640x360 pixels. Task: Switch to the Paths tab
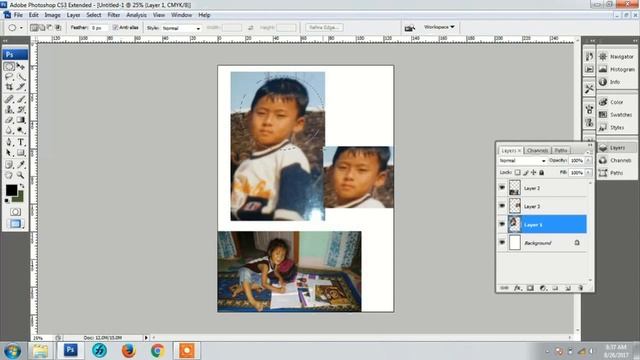pos(561,151)
